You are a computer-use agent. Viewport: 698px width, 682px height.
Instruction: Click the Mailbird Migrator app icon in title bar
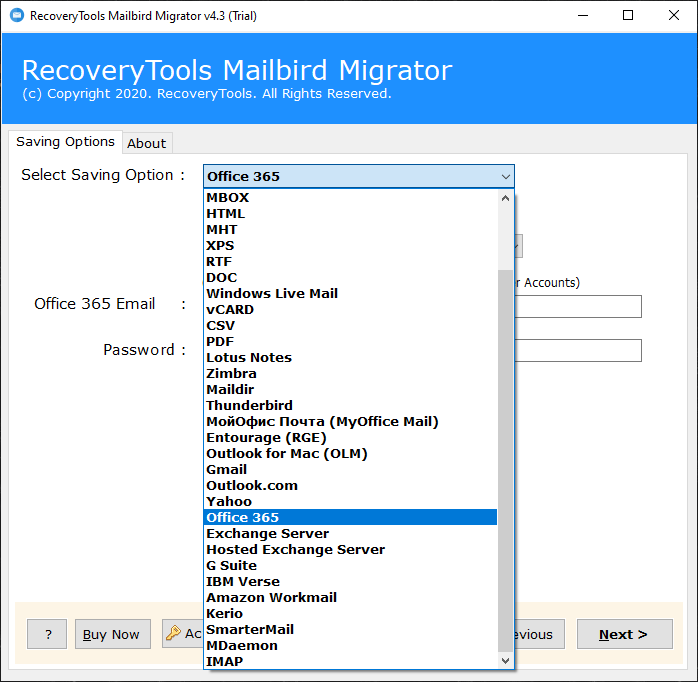17,16
